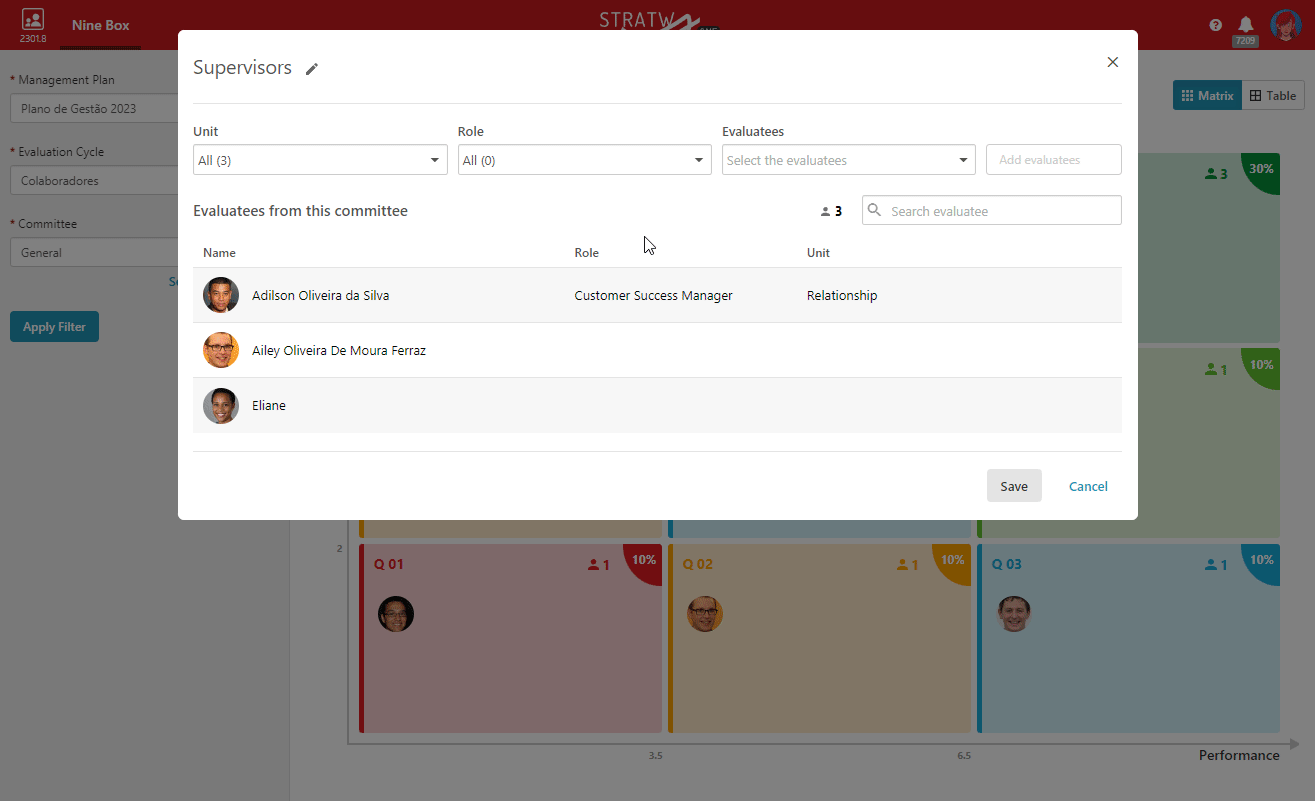Select the Ailey Oliveira De Moura Ferraz name
This screenshot has height=801, width=1315.
[339, 351]
